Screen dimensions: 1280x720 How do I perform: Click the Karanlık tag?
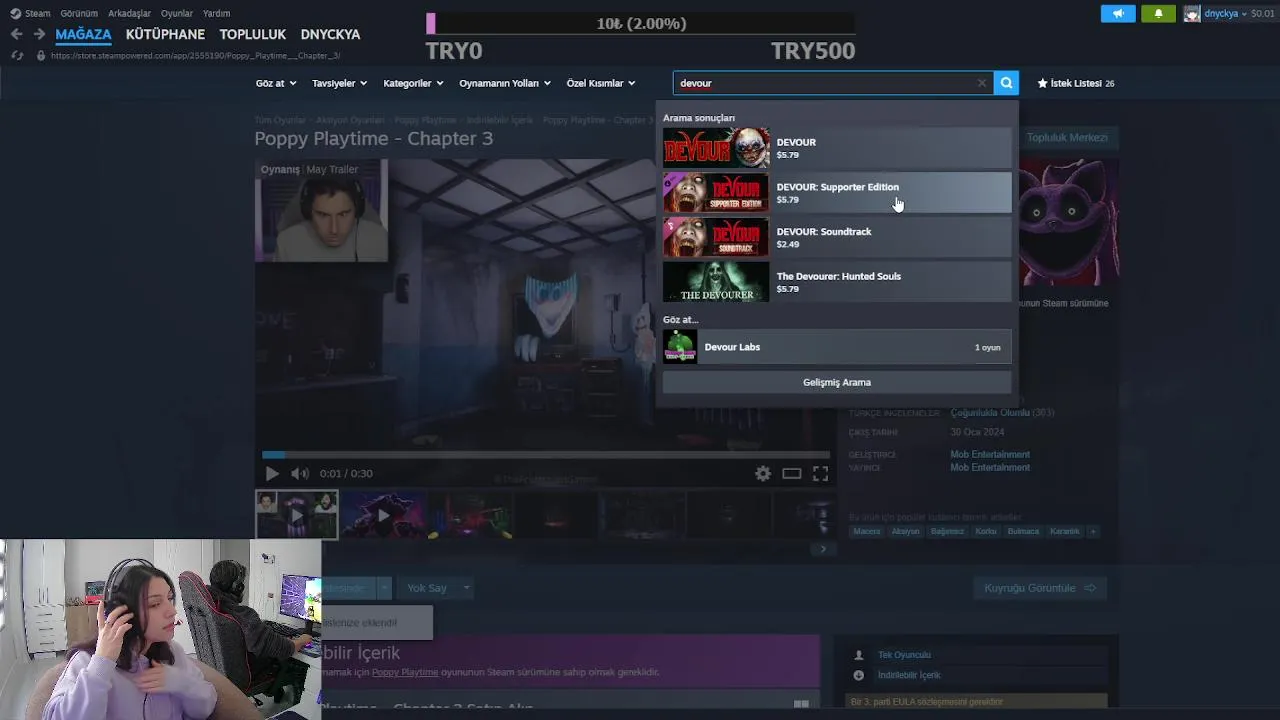pos(1065,531)
